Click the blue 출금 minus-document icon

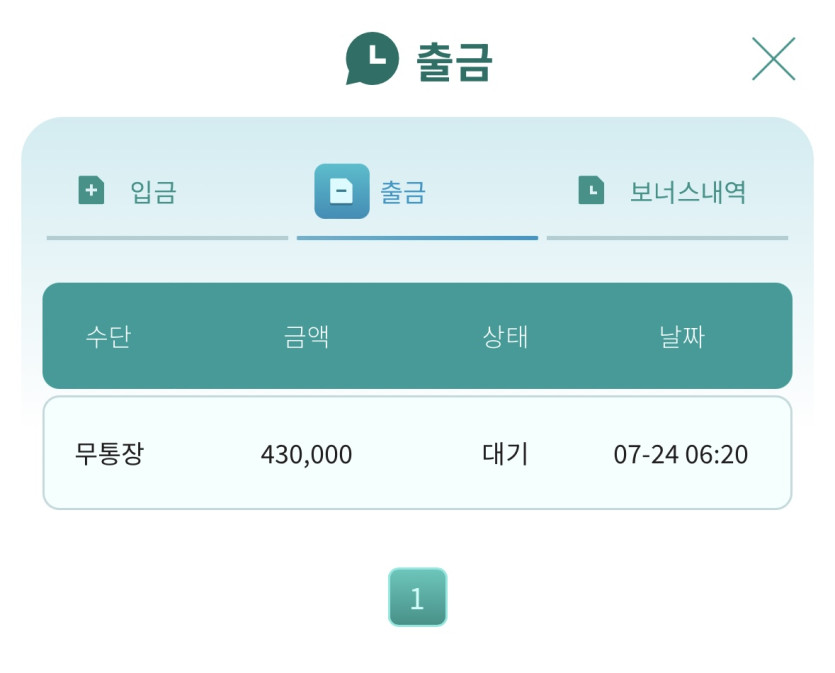point(342,191)
